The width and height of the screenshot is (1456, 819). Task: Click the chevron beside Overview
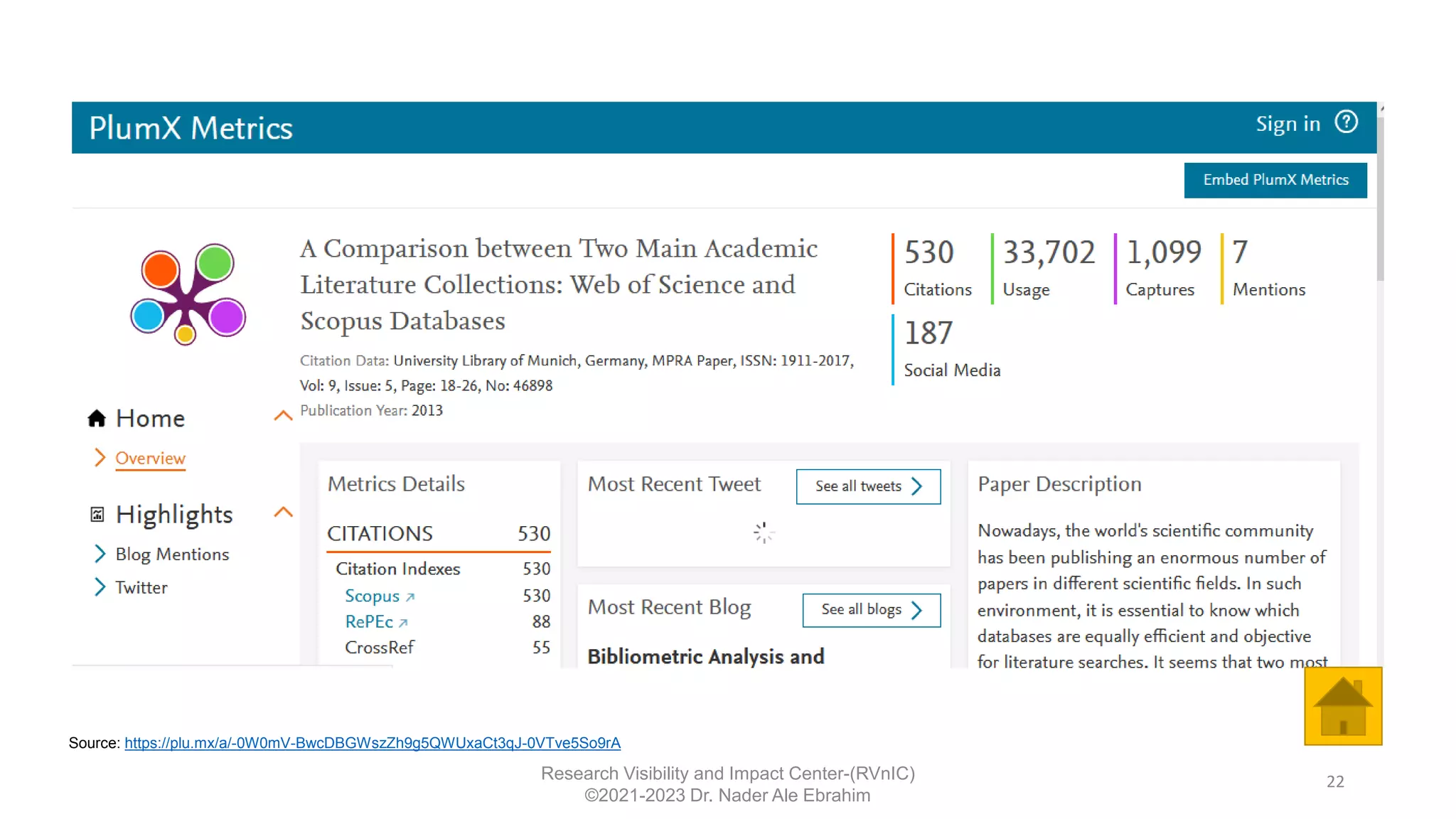tap(100, 458)
